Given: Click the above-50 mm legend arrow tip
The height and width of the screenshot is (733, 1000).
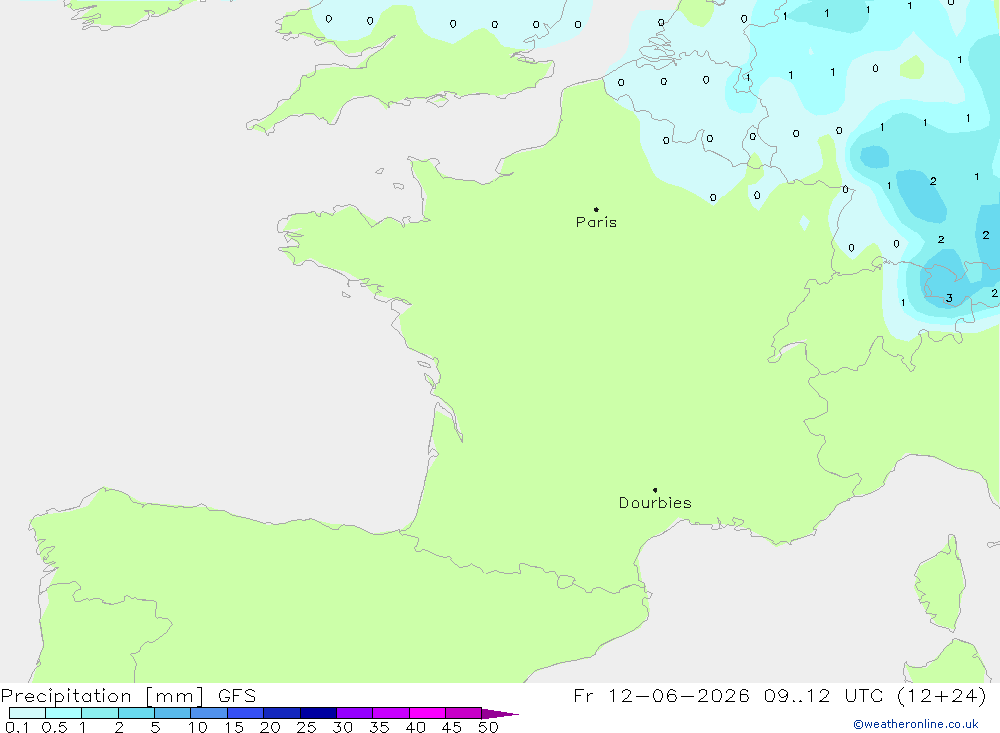Looking at the screenshot, I should click(500, 713).
